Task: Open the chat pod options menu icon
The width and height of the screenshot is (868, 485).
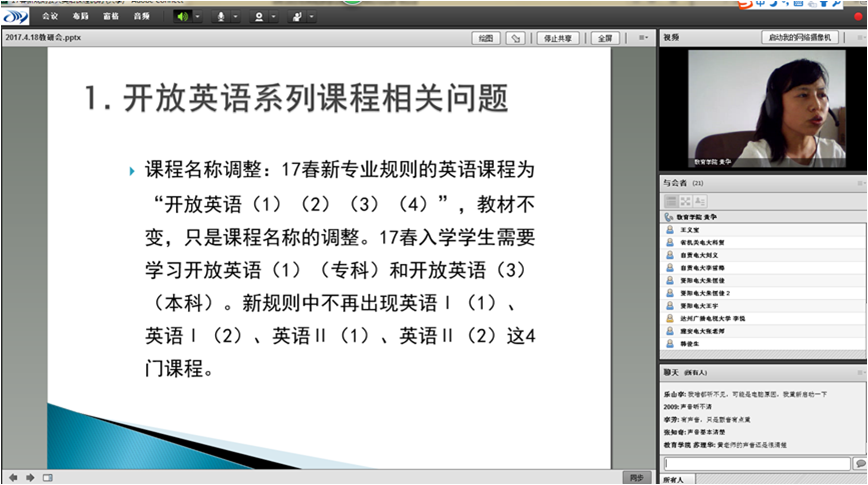Action: click(861, 373)
